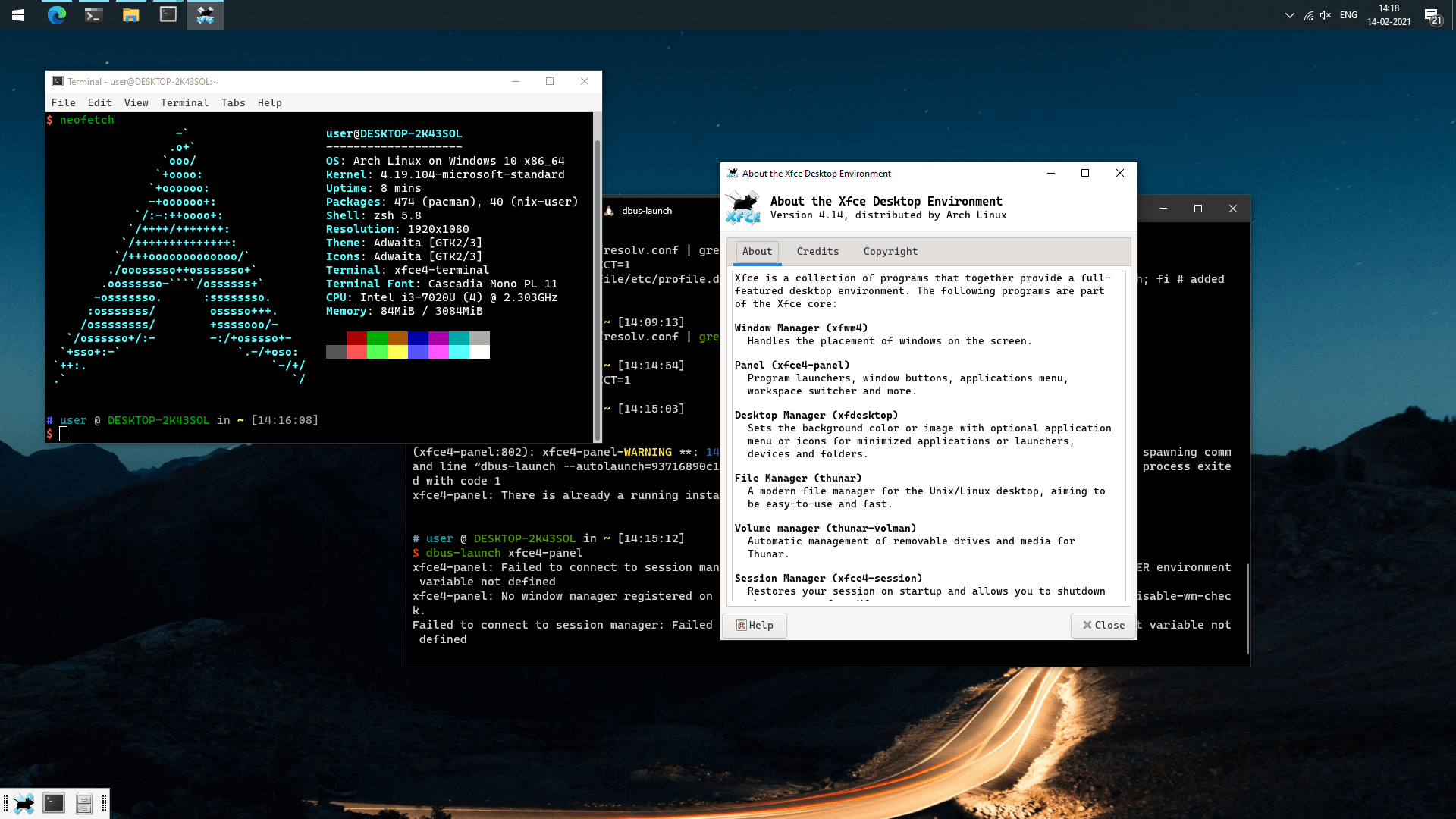This screenshot has width=1456, height=819.
Task: Click the terminal window vertical scrollbar
Action: click(597, 287)
